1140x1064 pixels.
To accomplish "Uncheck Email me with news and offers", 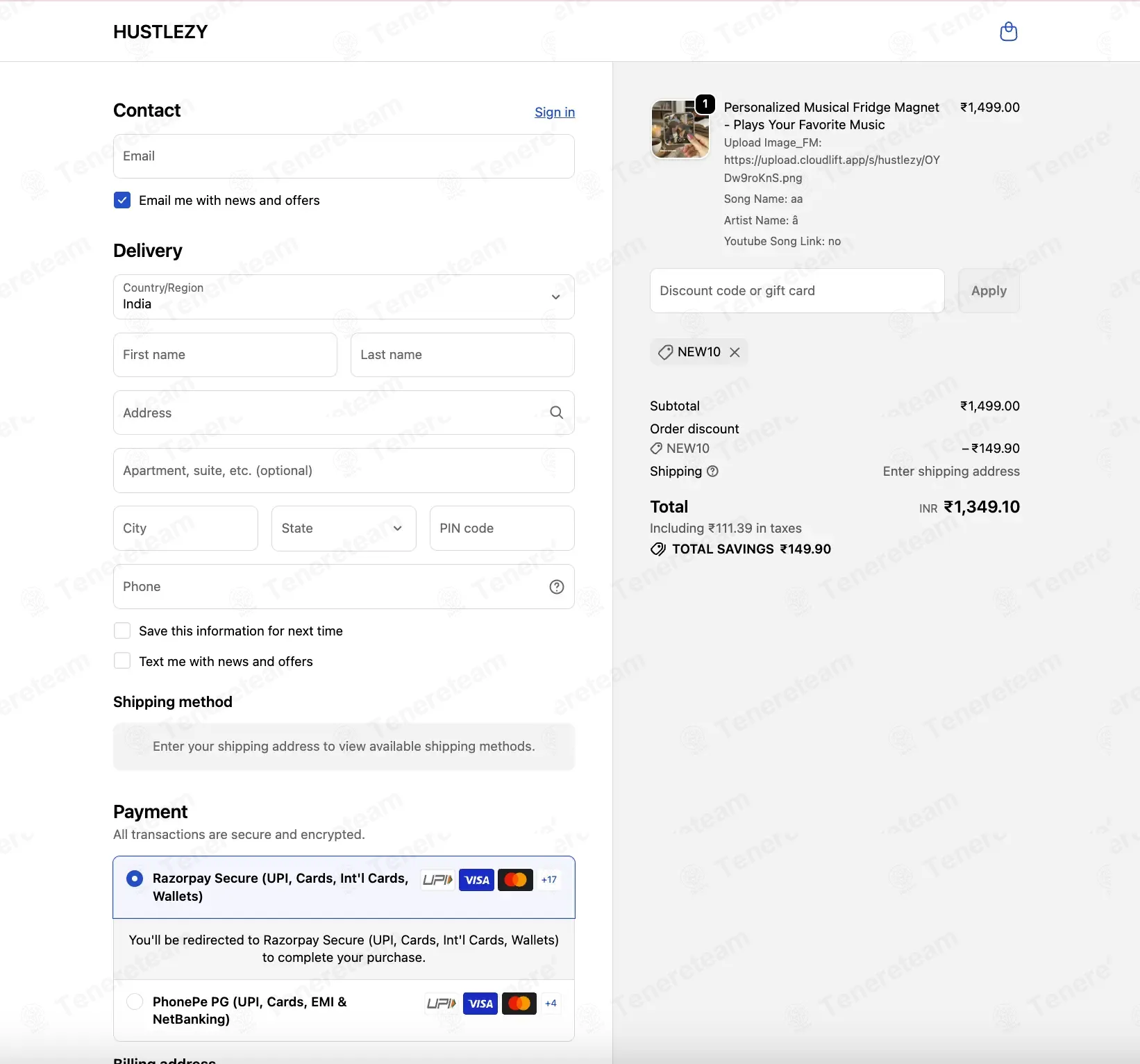I will [122, 201].
